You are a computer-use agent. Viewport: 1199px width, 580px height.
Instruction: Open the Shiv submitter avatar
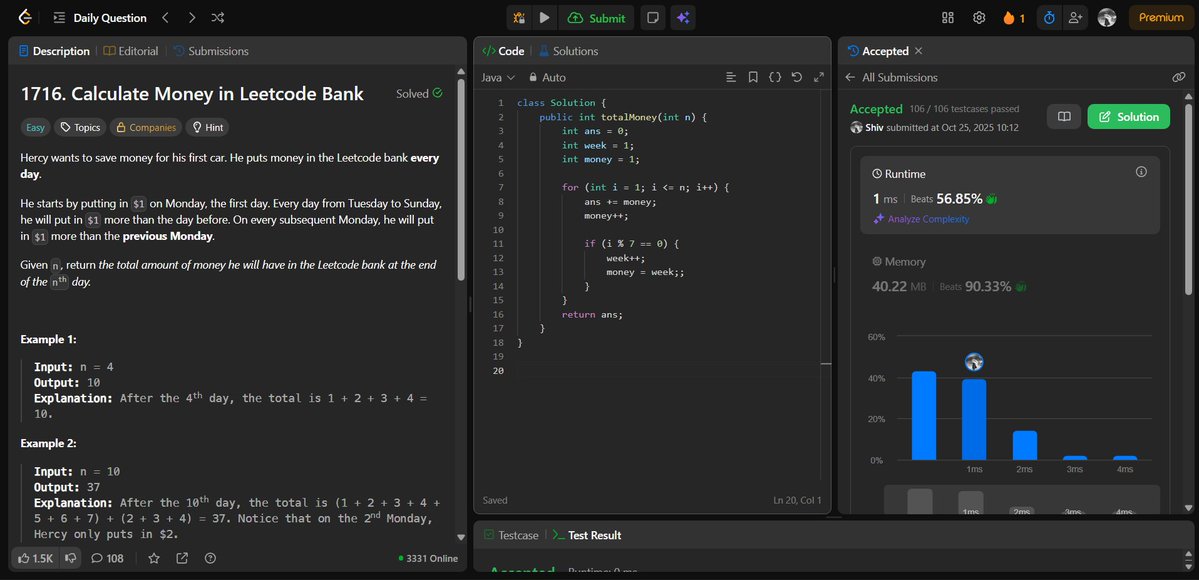coord(856,127)
